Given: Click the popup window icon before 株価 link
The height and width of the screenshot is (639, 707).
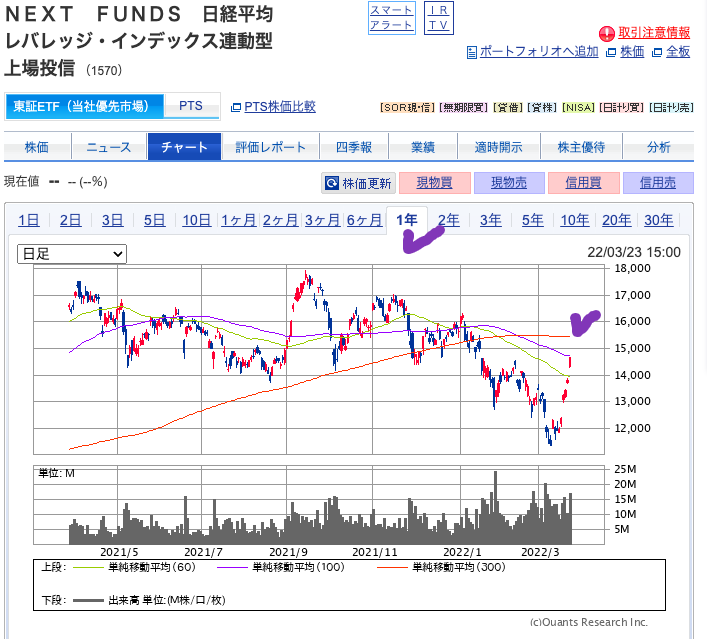Looking at the screenshot, I should (x=611, y=52).
